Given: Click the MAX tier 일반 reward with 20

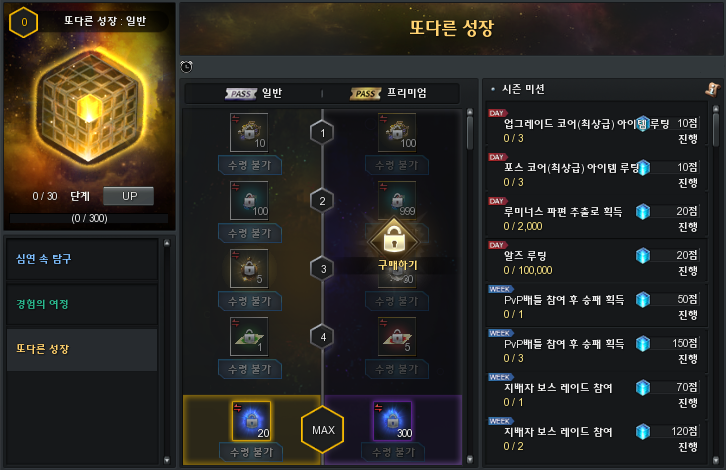Looking at the screenshot, I should pyautogui.click(x=251, y=421).
